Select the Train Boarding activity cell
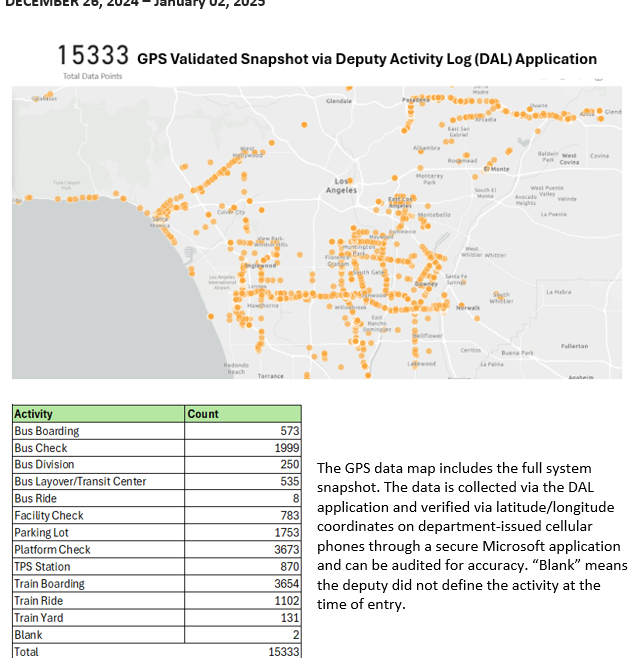This screenshot has width=636, height=658. point(50,584)
